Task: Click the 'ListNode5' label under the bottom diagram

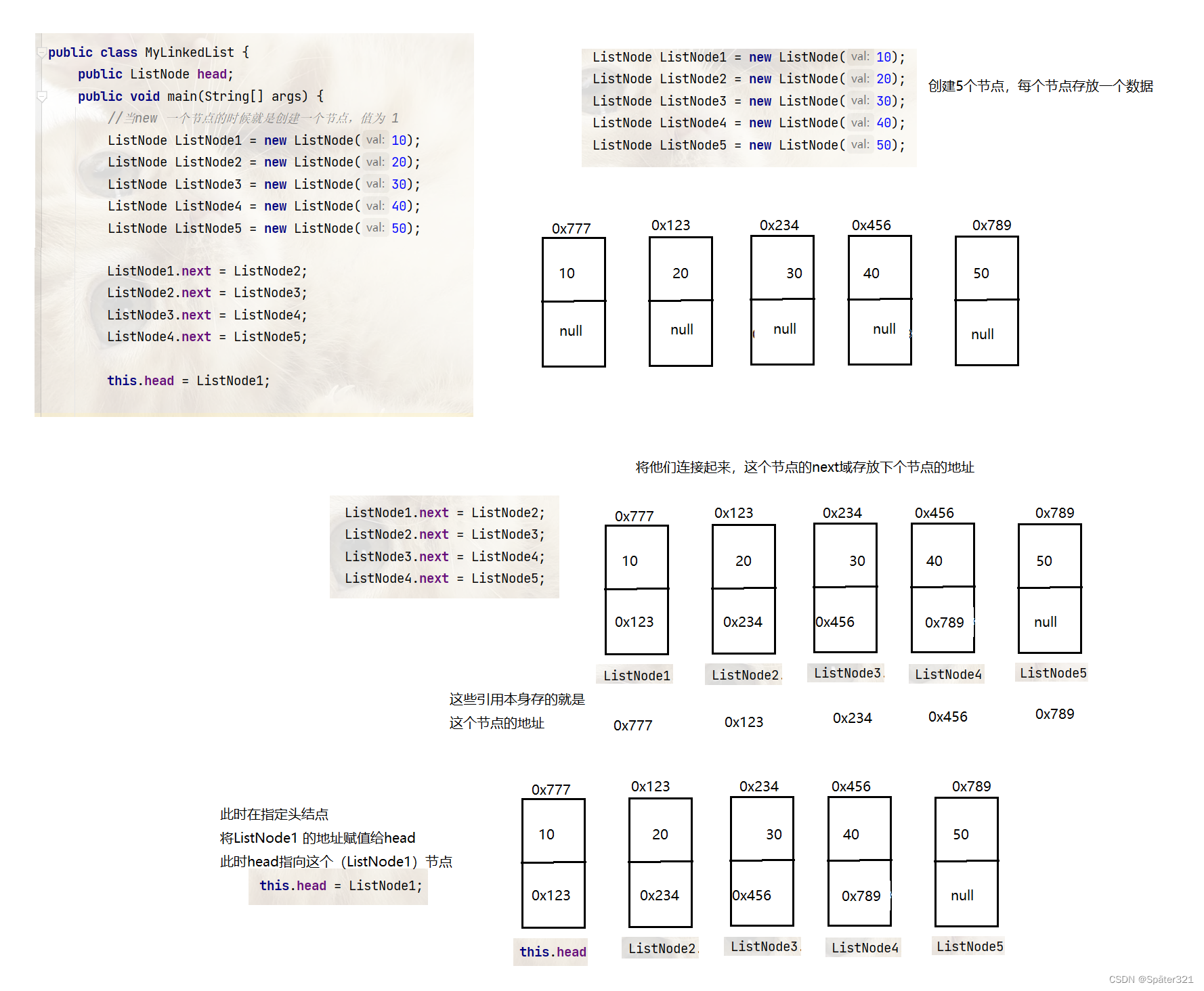Action: pyautogui.click(x=970, y=946)
